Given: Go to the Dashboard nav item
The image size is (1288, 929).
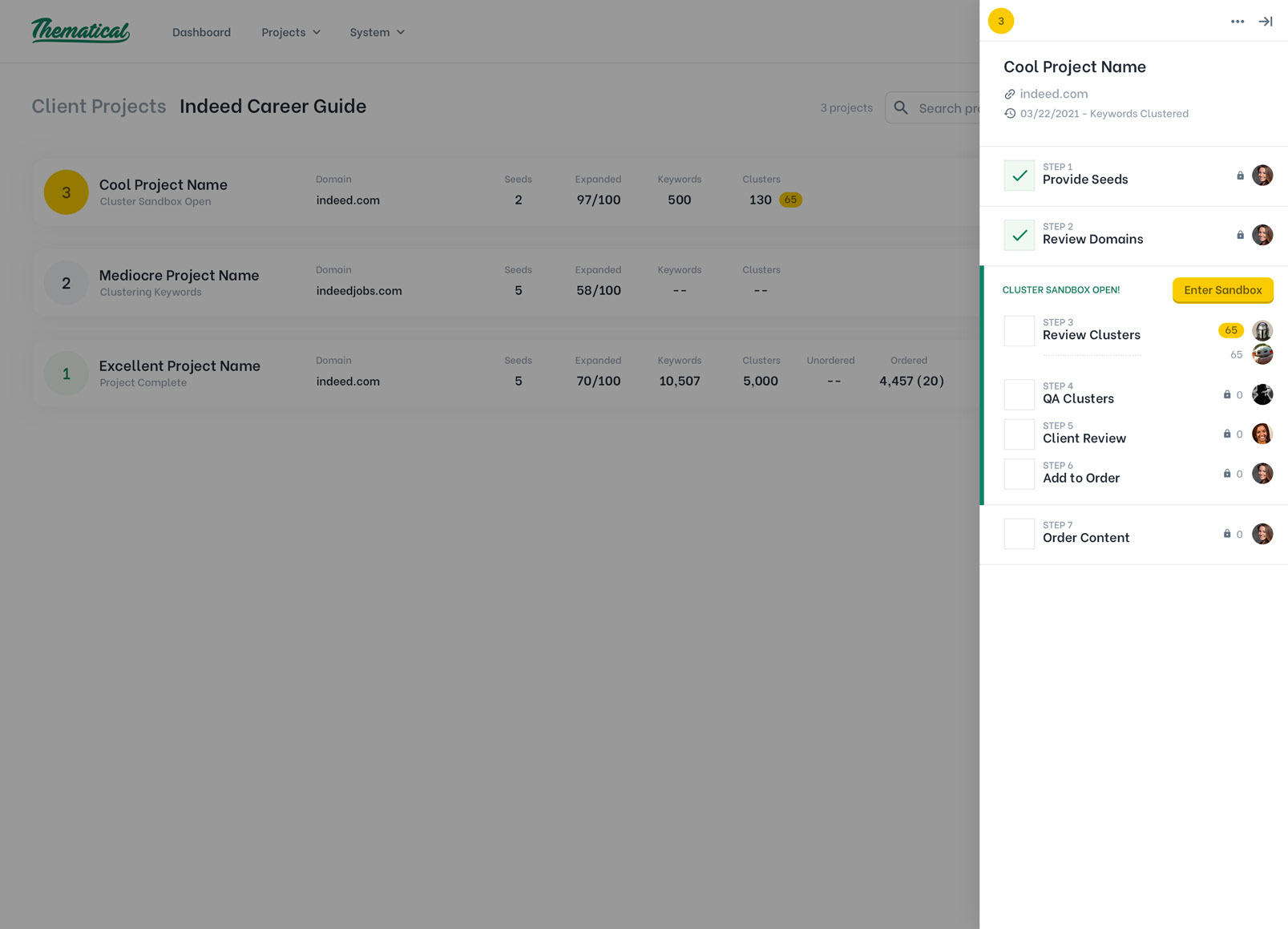Looking at the screenshot, I should pyautogui.click(x=201, y=32).
